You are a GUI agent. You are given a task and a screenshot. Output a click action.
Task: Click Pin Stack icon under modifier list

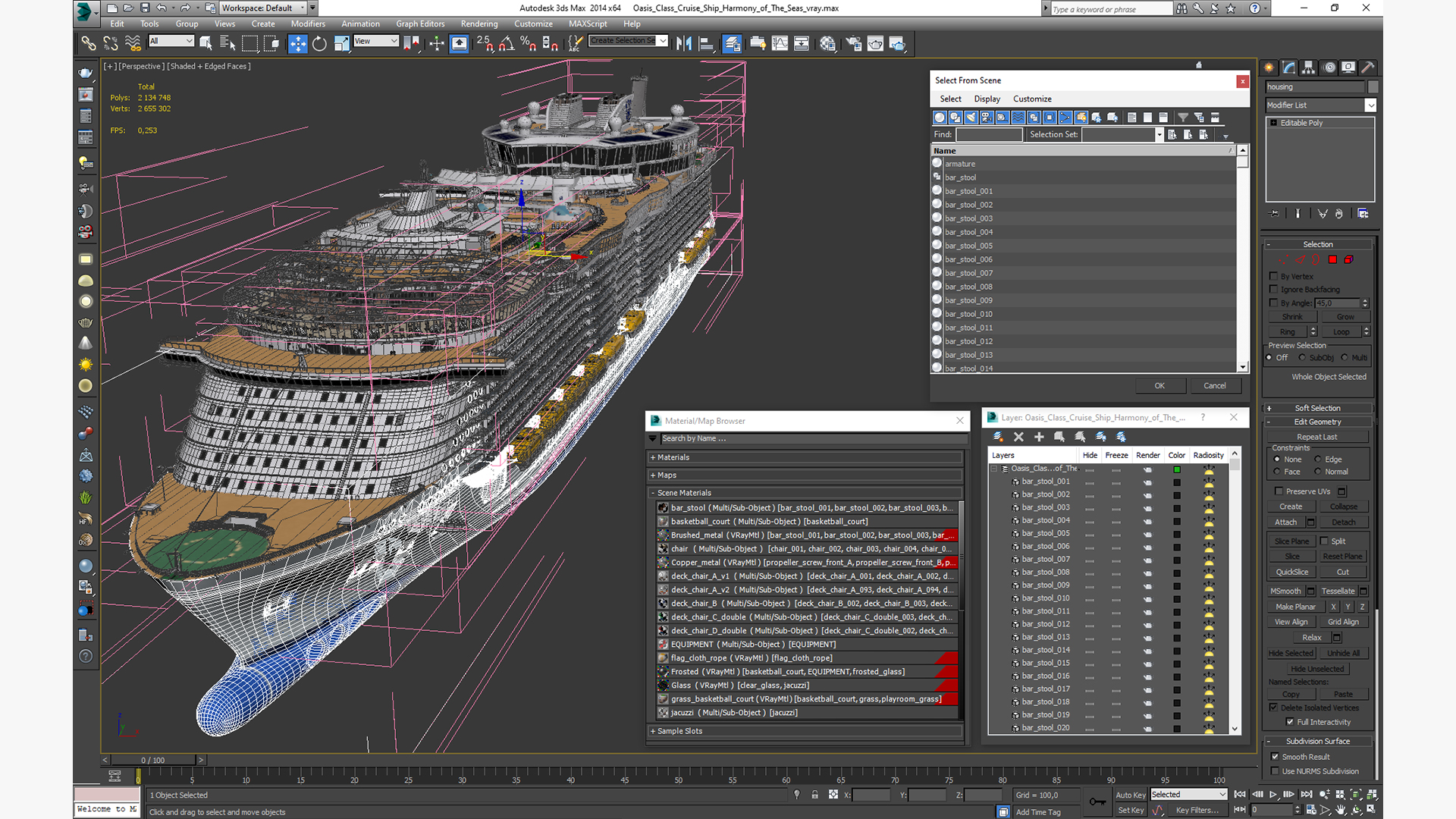(x=1274, y=214)
